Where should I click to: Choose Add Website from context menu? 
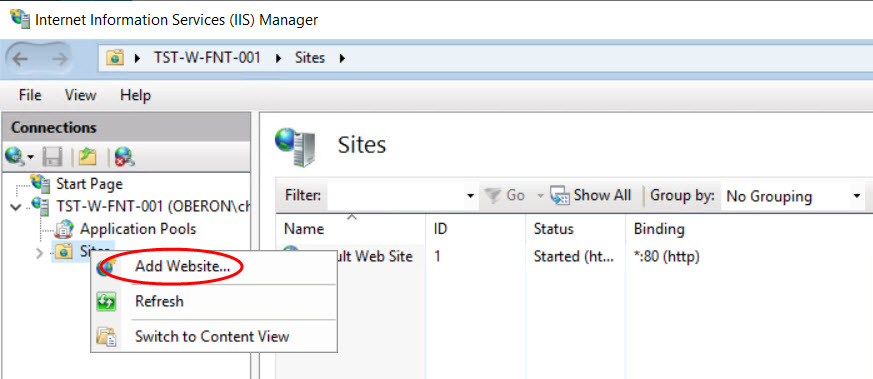click(x=182, y=267)
